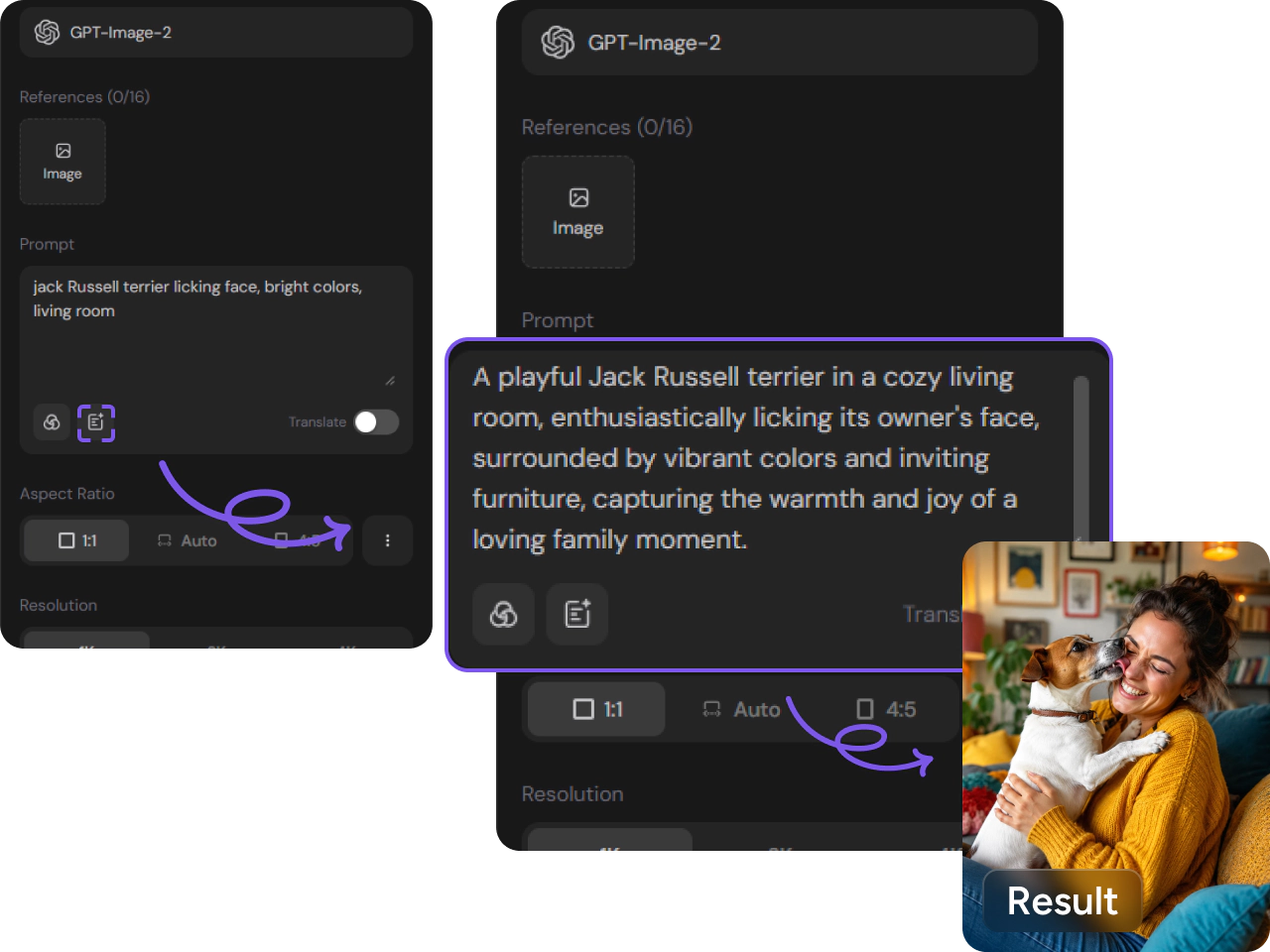Click the Result label on the generated image
The width and height of the screenshot is (1270, 952).
click(1063, 901)
